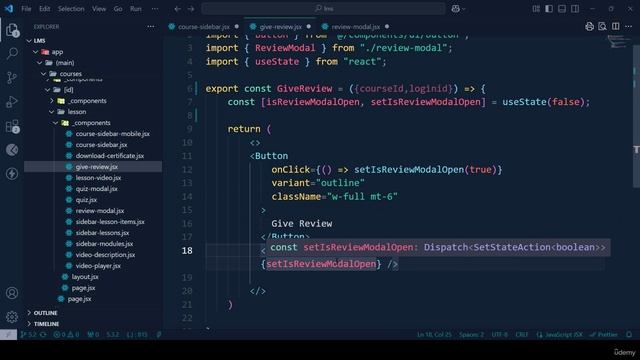Viewport: 640px width, 360px height.
Task: Open the Run menu
Action: pyautogui.click(x=136, y=9)
